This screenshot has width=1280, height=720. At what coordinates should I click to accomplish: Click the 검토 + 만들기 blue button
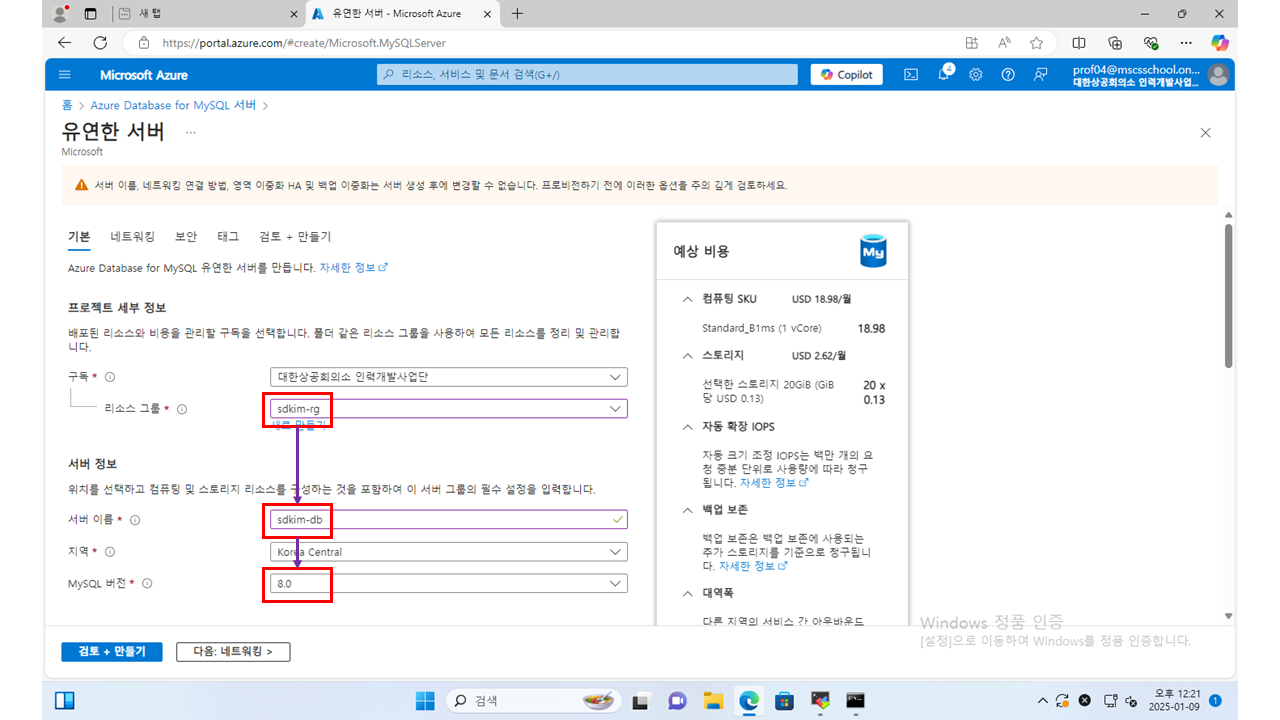(x=110, y=651)
